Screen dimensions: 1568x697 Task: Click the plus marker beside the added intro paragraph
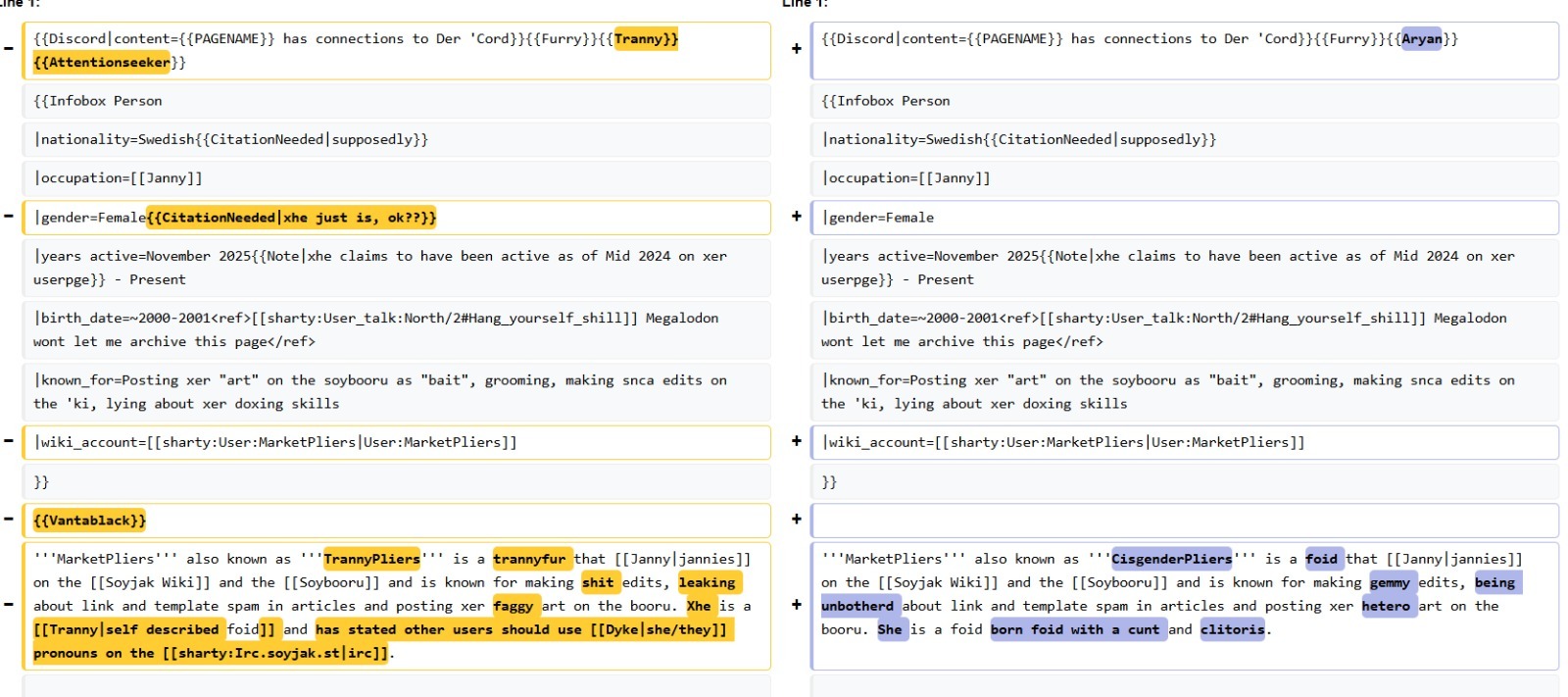click(796, 604)
